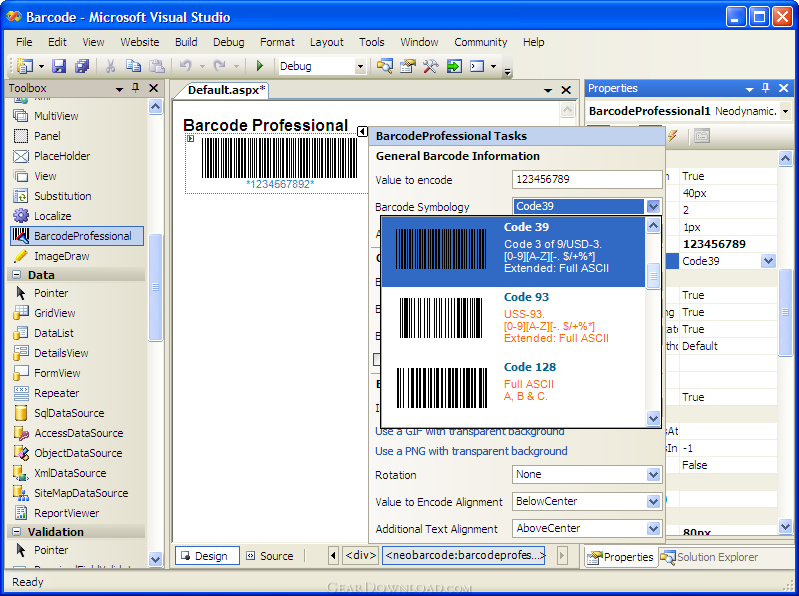Collapse the Data section in Toolbox
799x596 pixels.
tap(17, 274)
